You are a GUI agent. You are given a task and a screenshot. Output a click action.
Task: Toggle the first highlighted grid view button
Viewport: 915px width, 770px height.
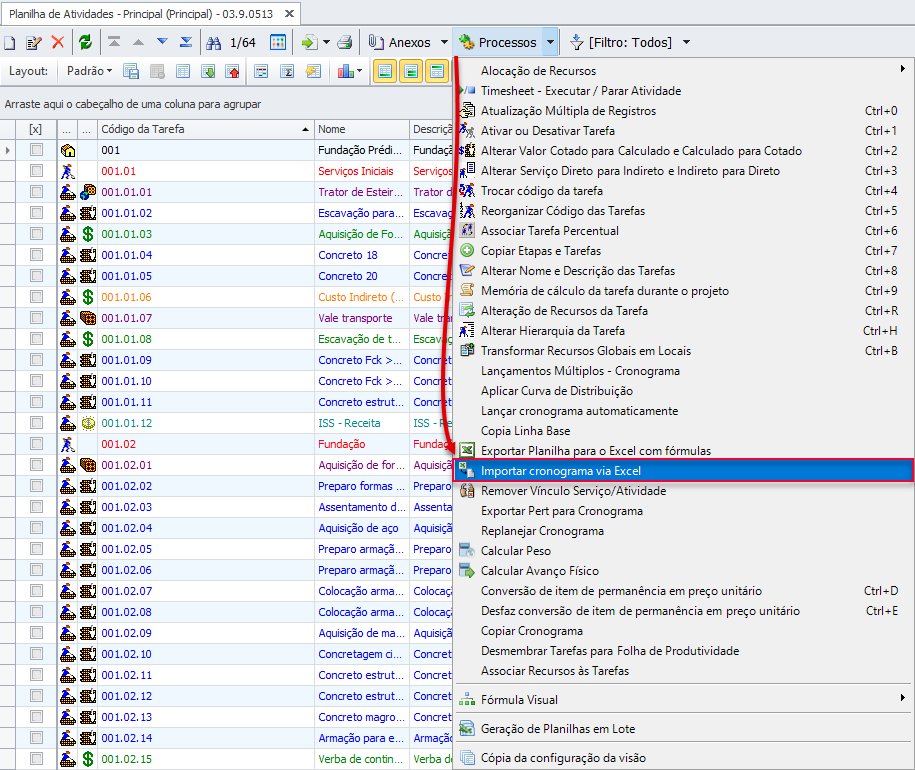[x=385, y=71]
